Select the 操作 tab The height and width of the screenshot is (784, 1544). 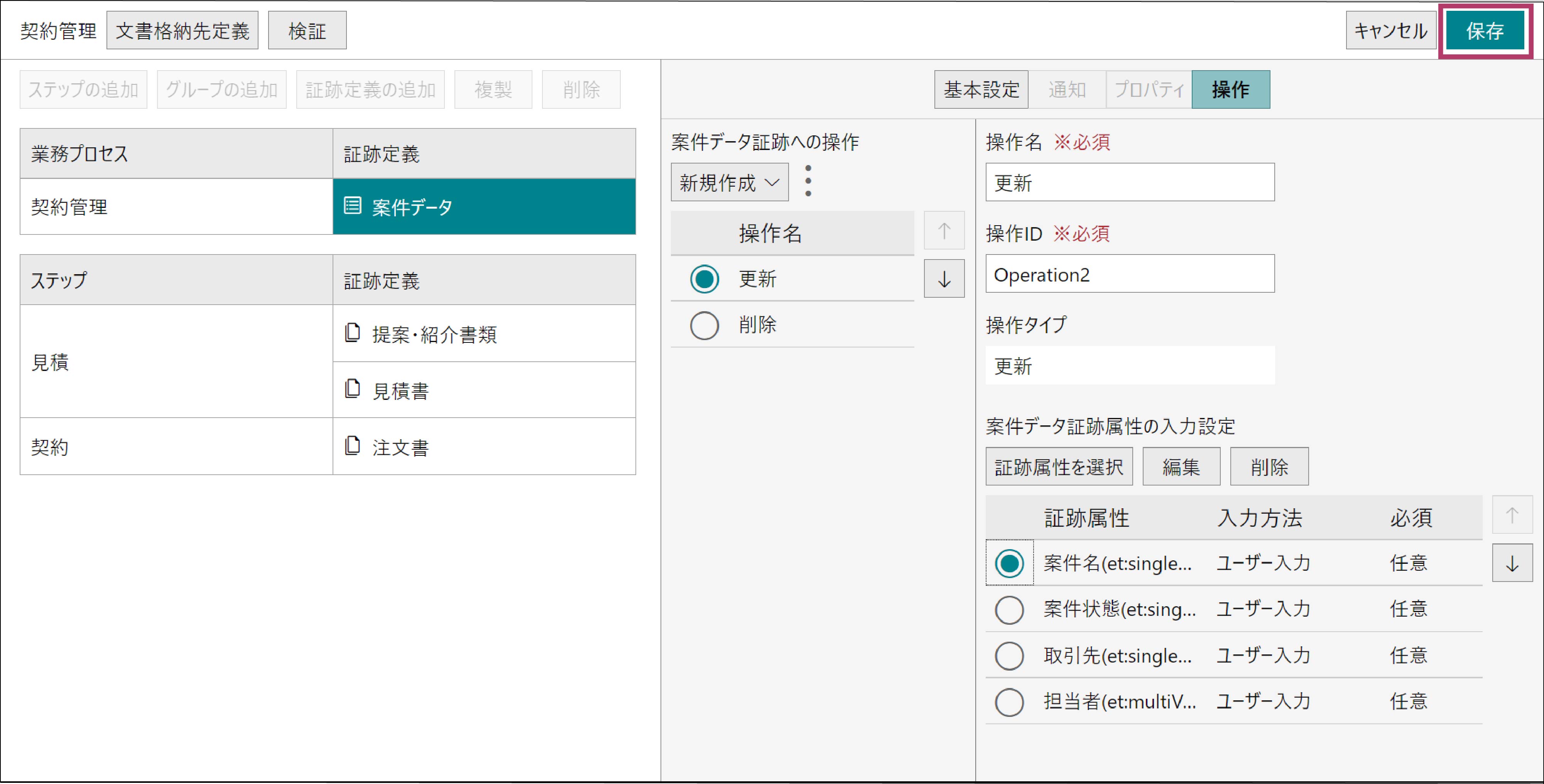click(x=1230, y=90)
